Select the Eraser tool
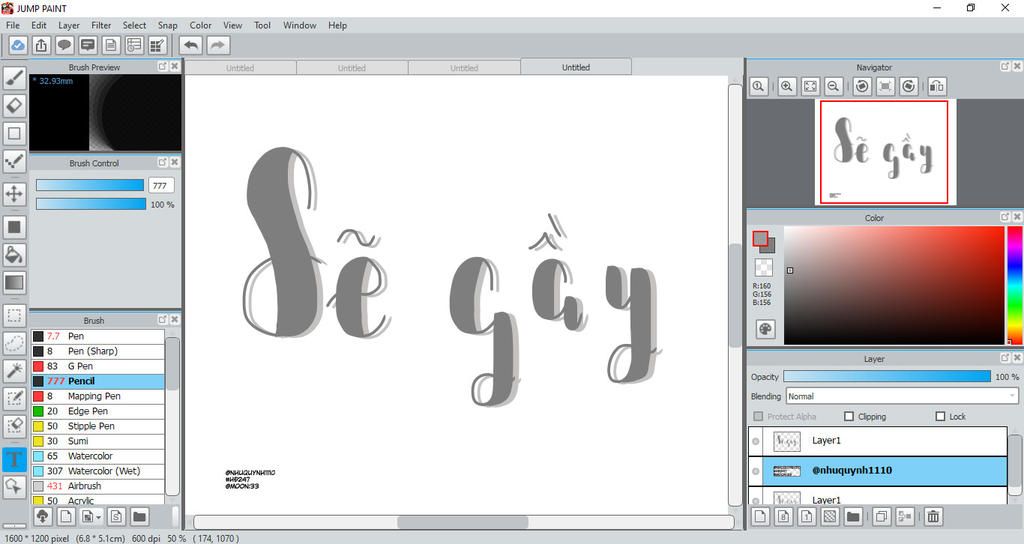Viewport: 1024px width, 544px height. click(14, 106)
